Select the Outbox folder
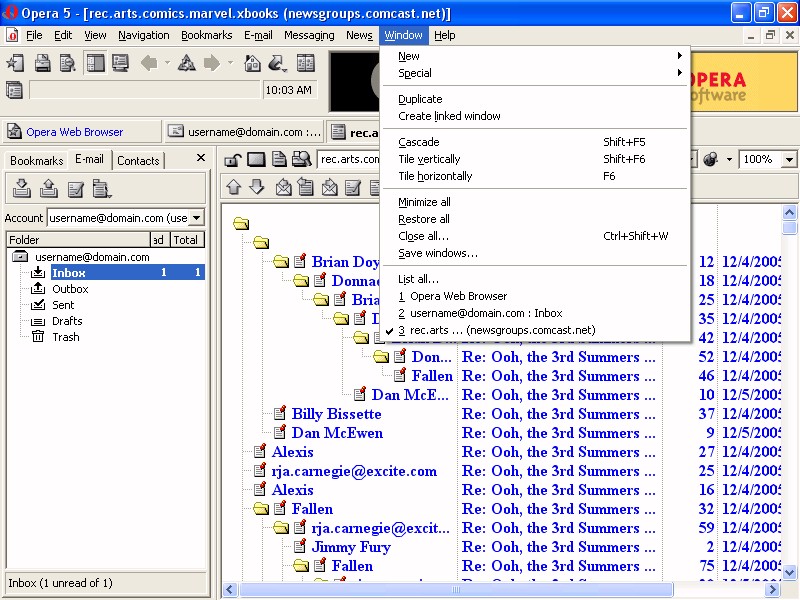 click(x=70, y=289)
